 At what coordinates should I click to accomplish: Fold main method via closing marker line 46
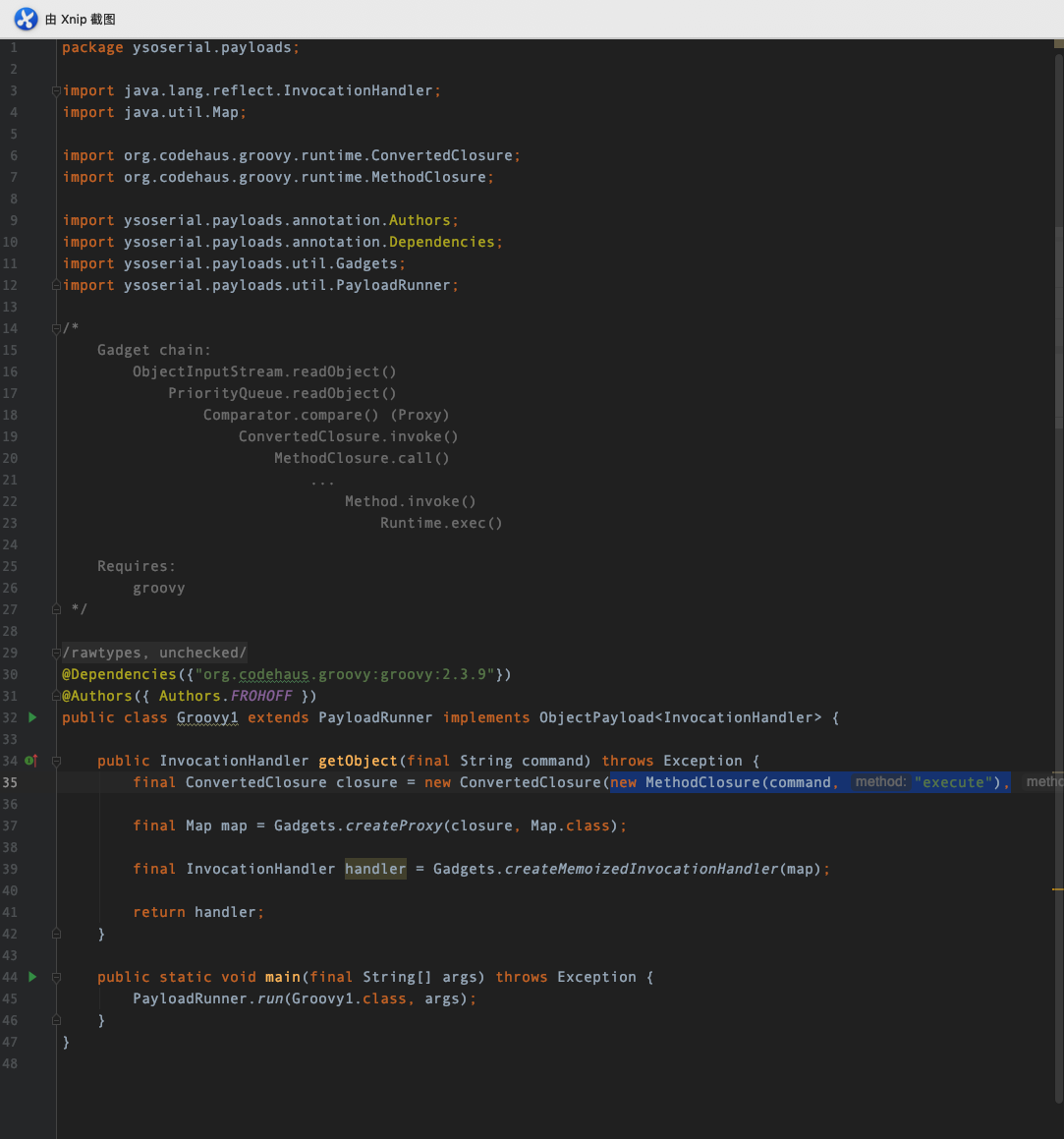tap(56, 1020)
